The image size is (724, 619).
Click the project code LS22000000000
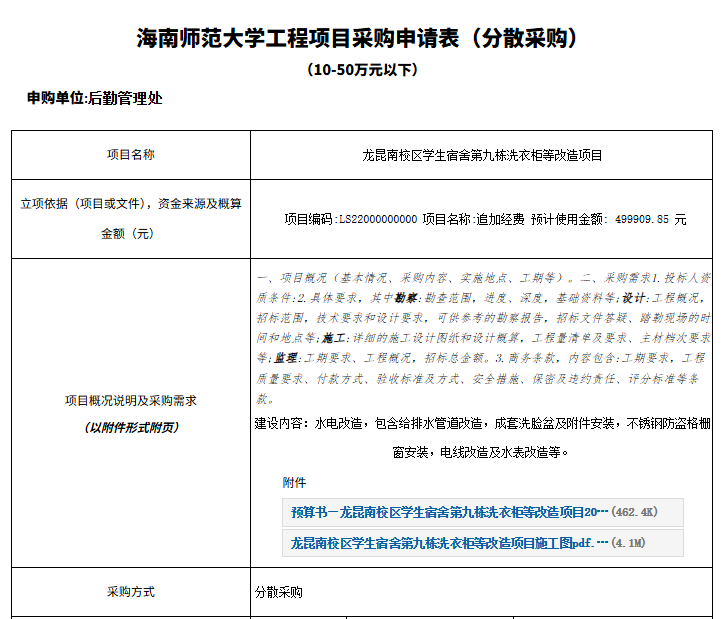[x=378, y=219]
